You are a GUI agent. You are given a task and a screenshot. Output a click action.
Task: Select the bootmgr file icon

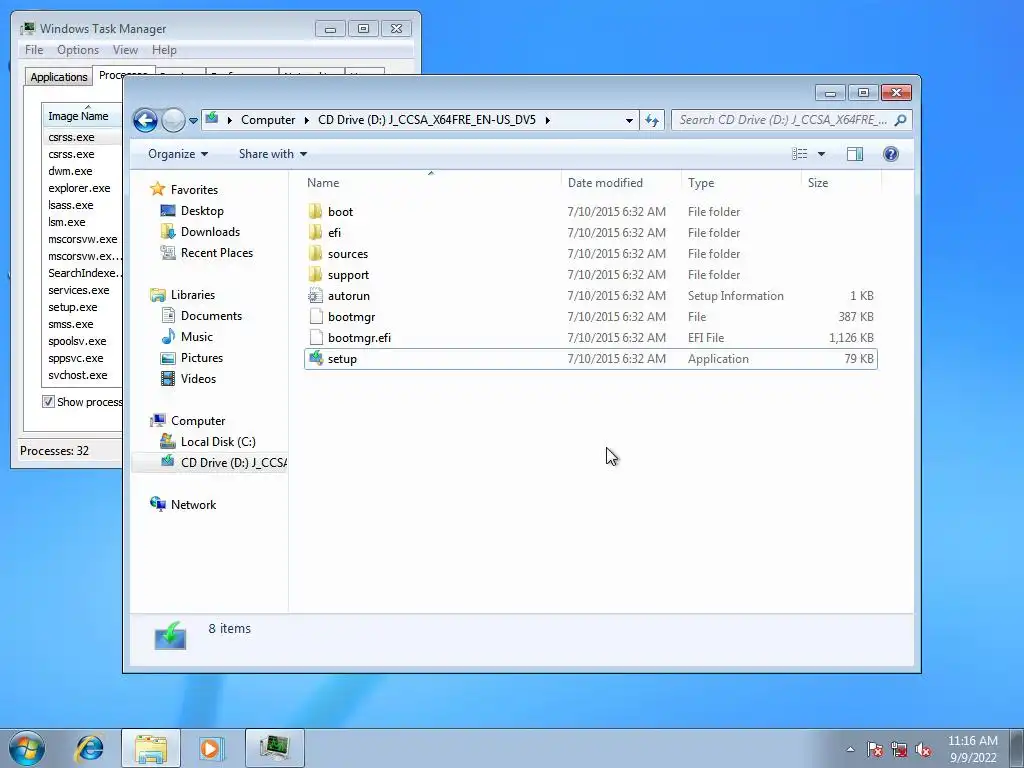pos(316,317)
